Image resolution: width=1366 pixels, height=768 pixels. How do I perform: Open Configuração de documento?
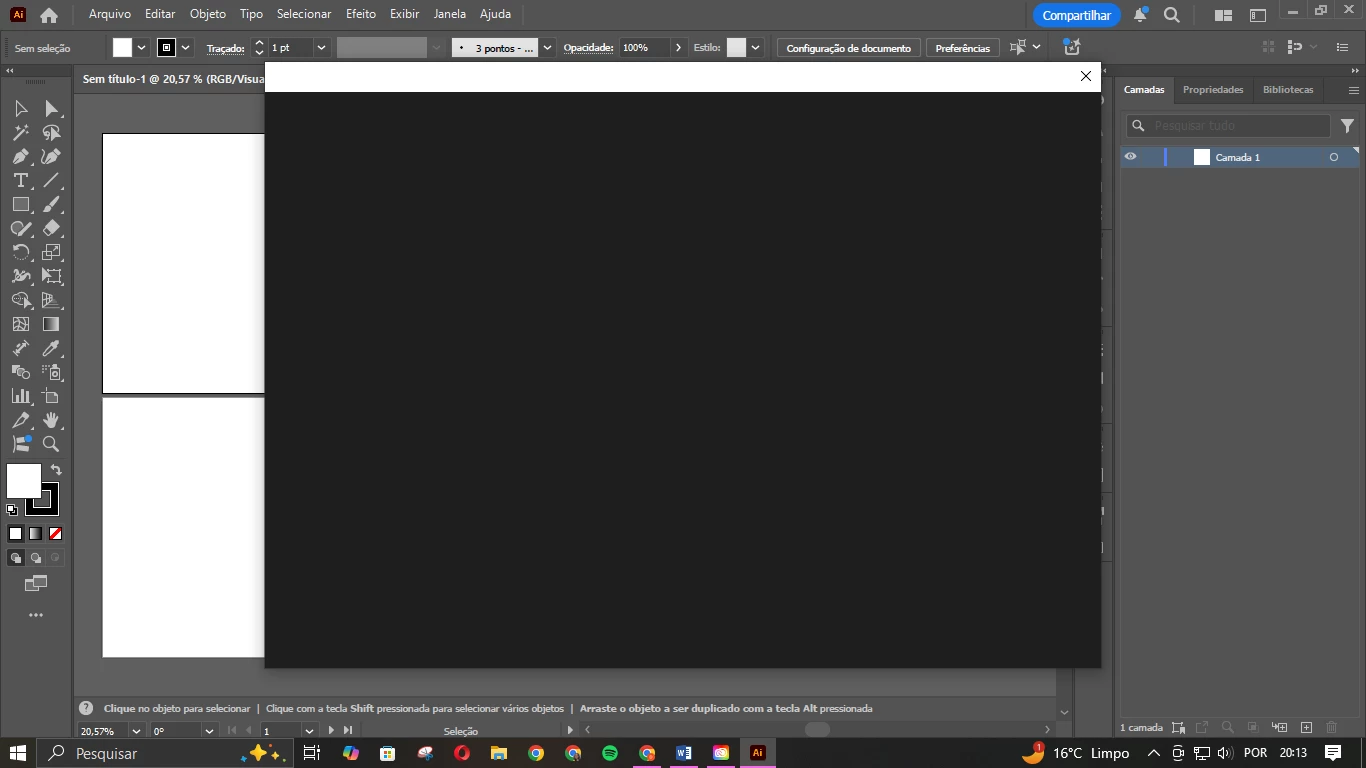pyautogui.click(x=848, y=48)
